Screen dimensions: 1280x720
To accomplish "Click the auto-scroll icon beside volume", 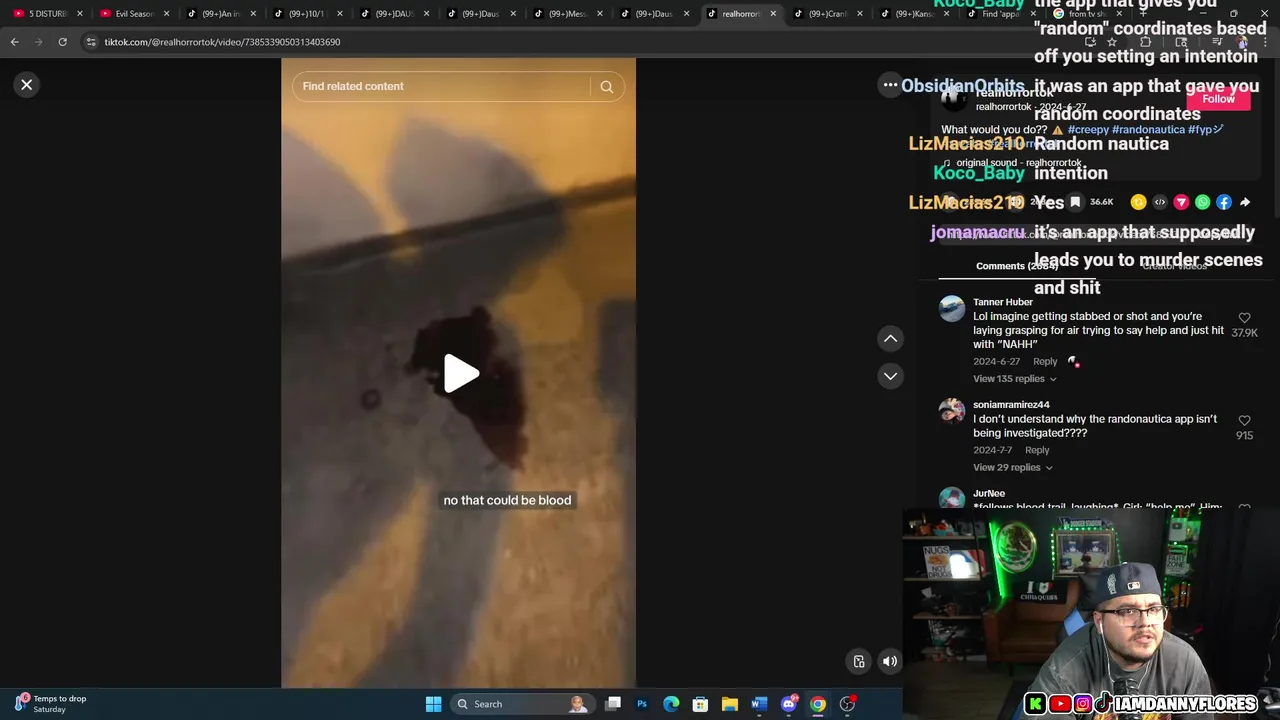I will (859, 661).
